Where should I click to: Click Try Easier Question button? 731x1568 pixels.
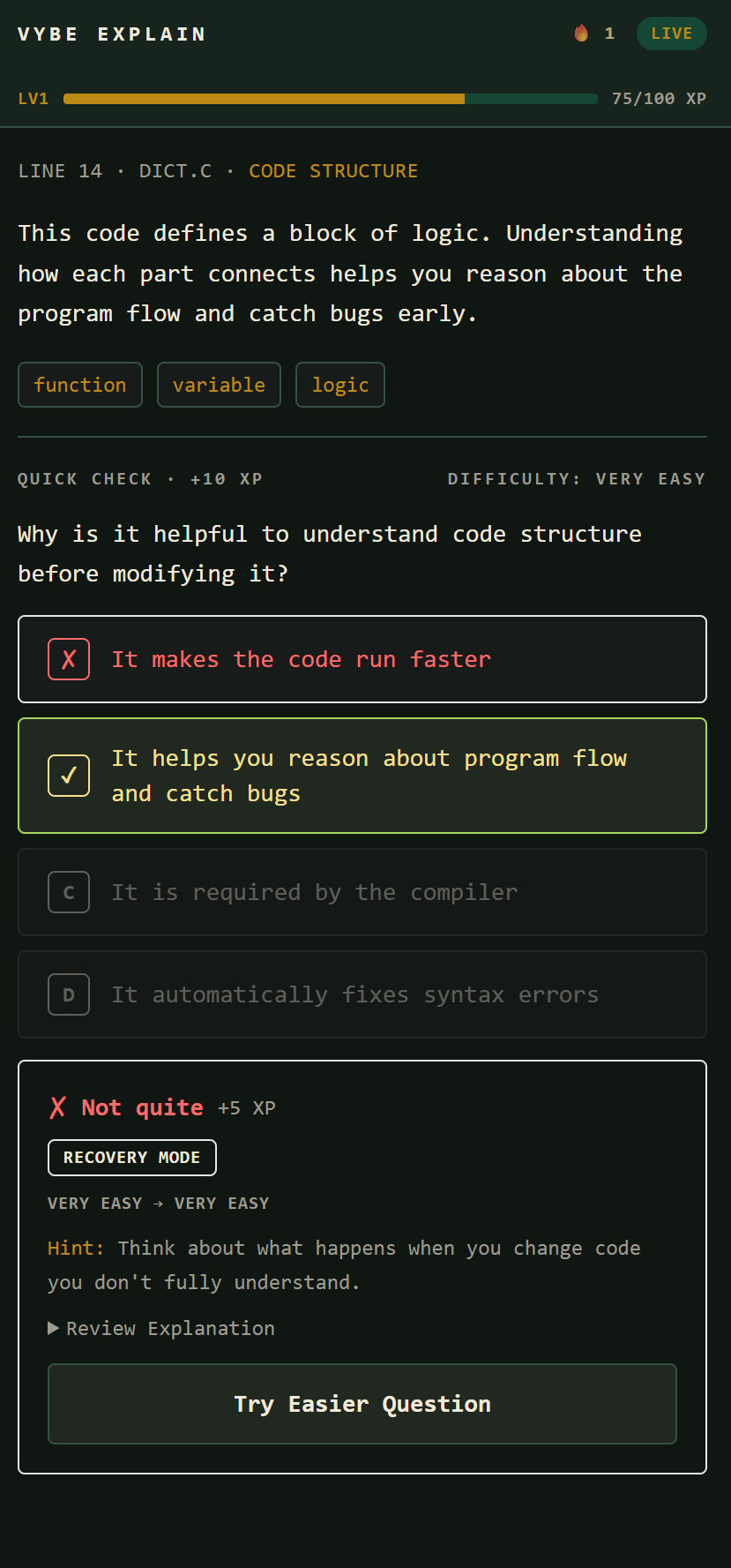[x=362, y=1404]
